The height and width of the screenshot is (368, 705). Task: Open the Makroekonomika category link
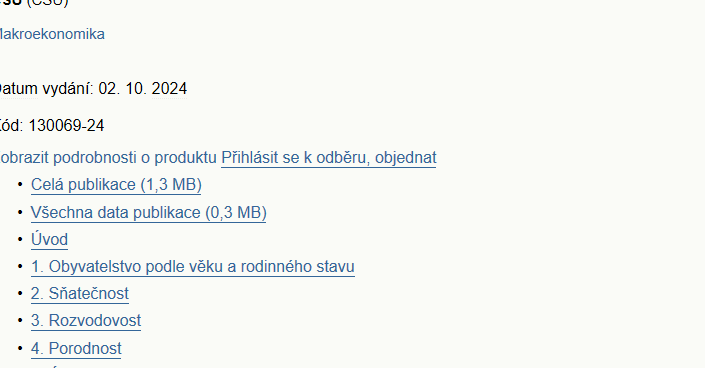[x=52, y=34]
